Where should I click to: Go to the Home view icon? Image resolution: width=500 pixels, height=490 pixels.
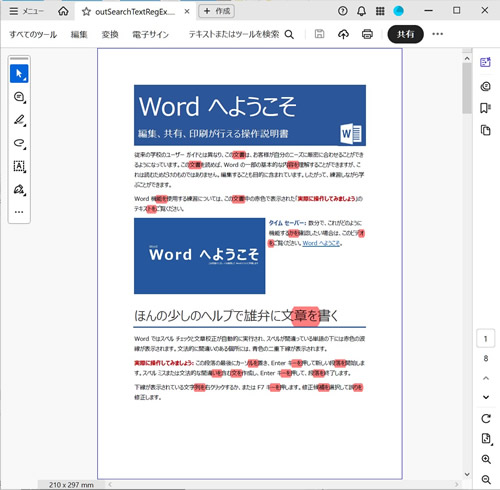coord(63,11)
